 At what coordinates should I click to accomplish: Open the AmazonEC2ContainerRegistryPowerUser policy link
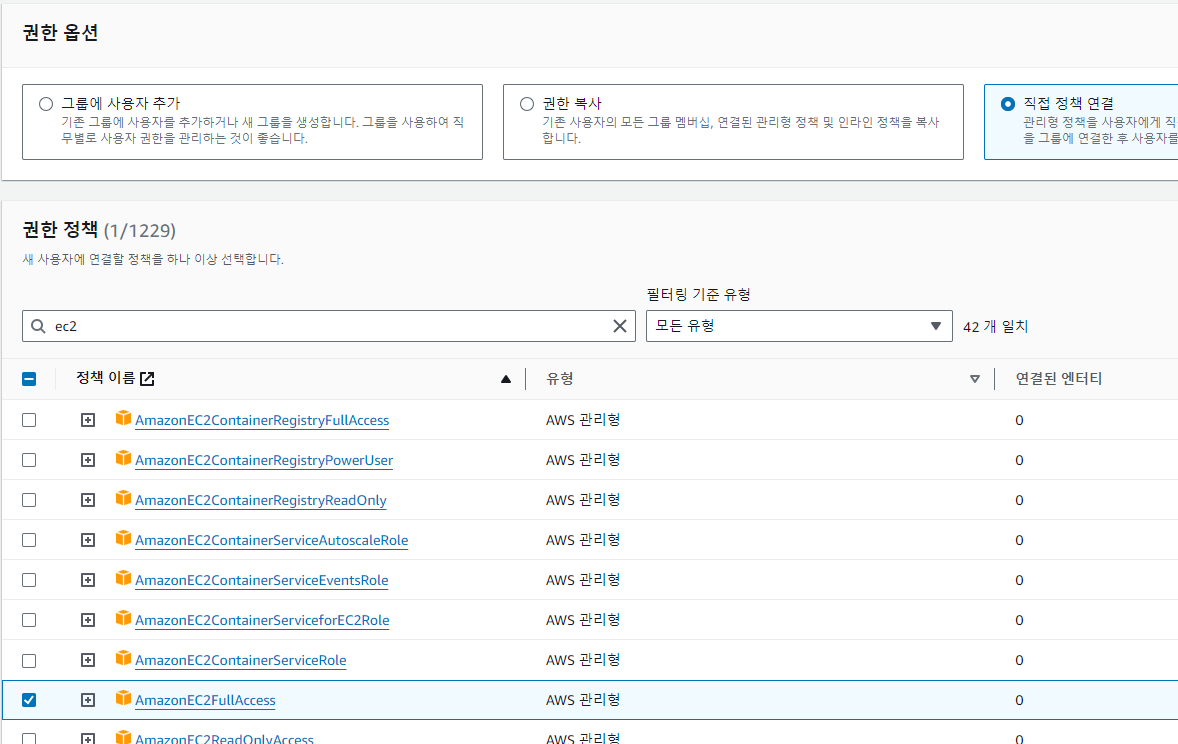pos(264,460)
